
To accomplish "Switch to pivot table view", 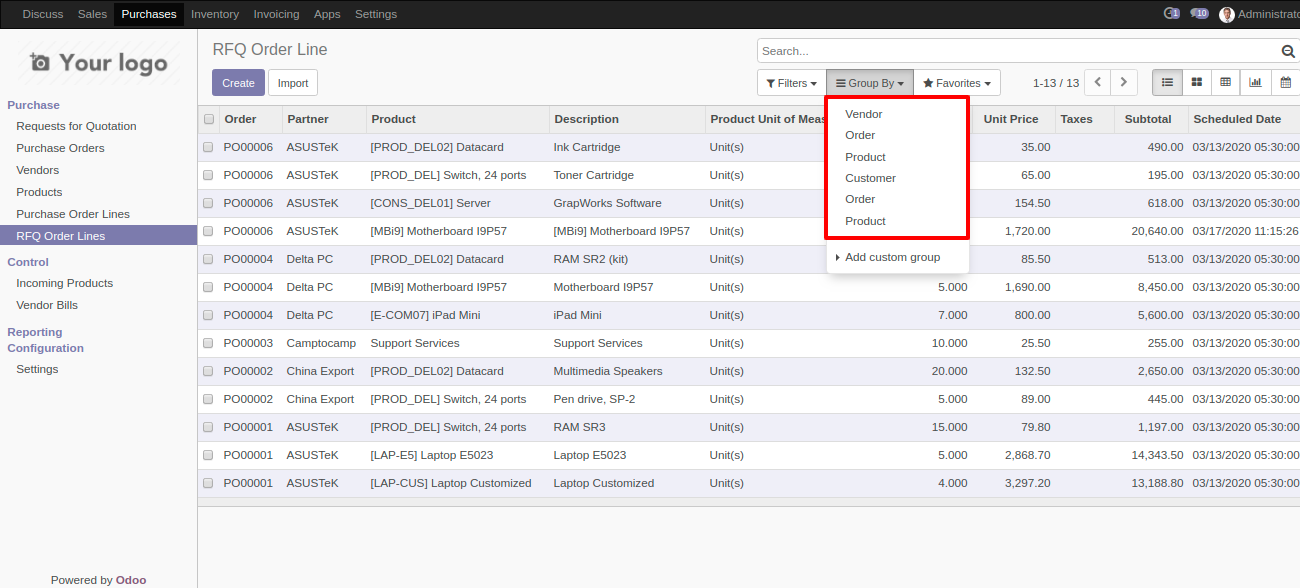I will (1225, 83).
